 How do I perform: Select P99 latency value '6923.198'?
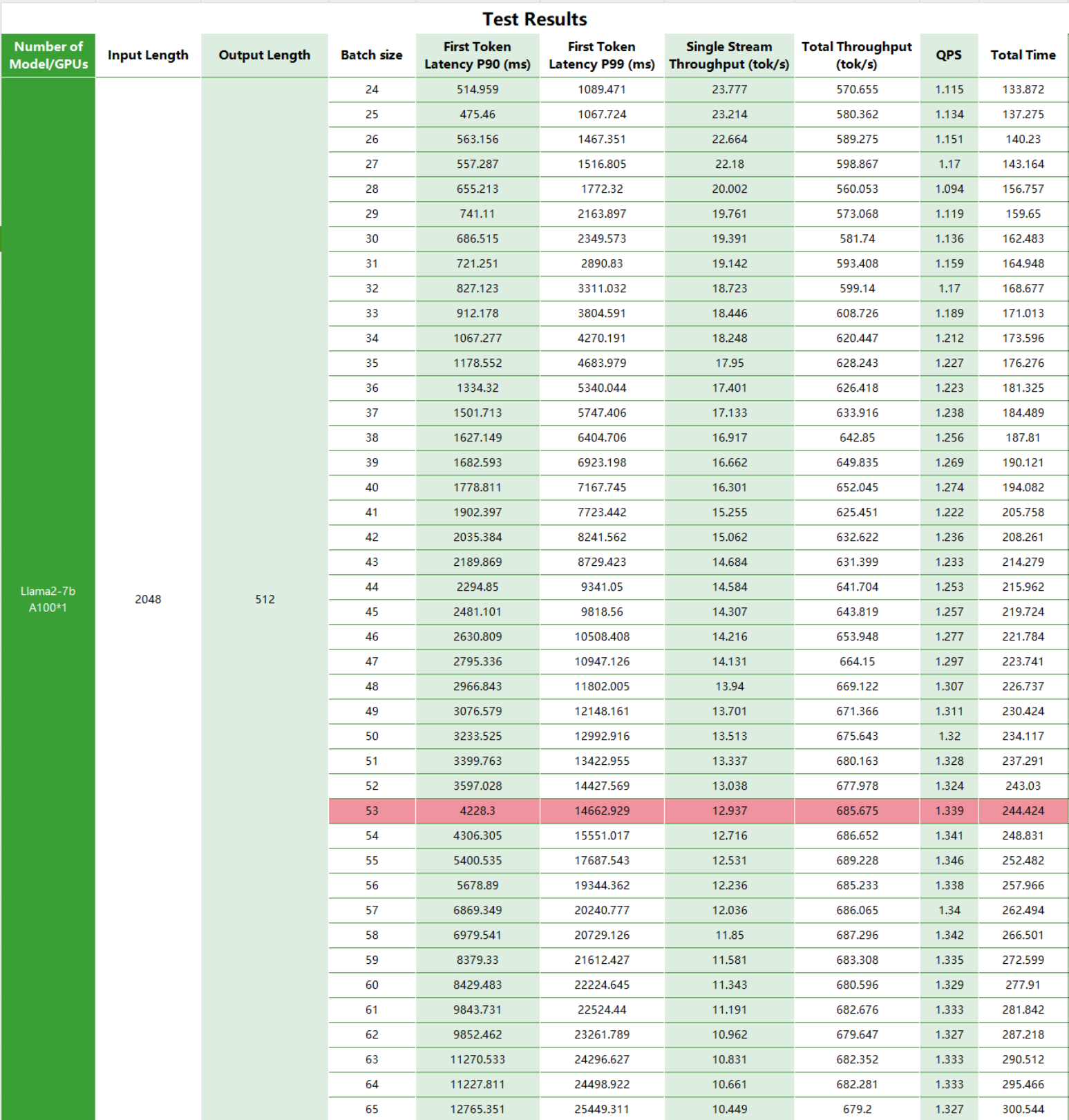(x=602, y=462)
